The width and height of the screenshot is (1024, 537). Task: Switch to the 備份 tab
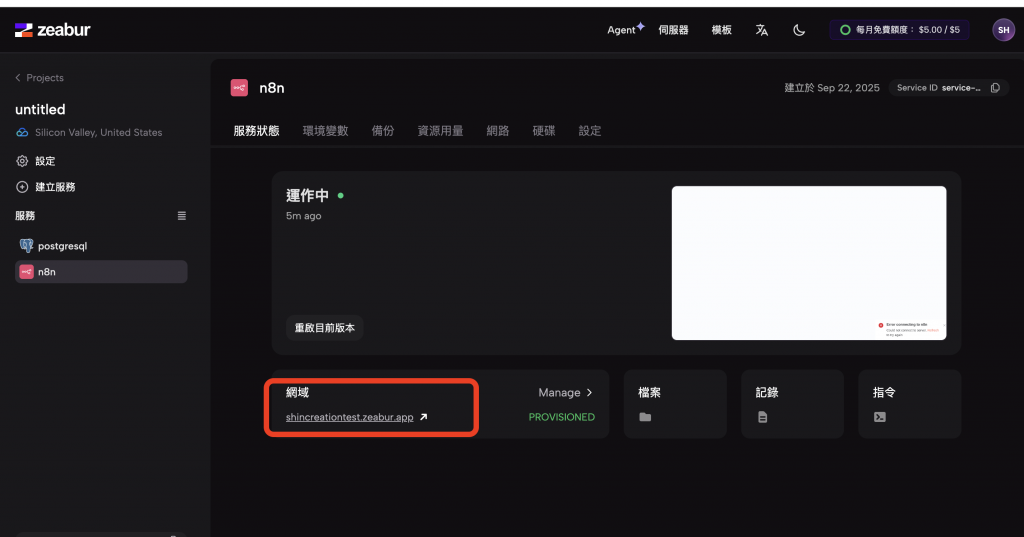pos(383,131)
